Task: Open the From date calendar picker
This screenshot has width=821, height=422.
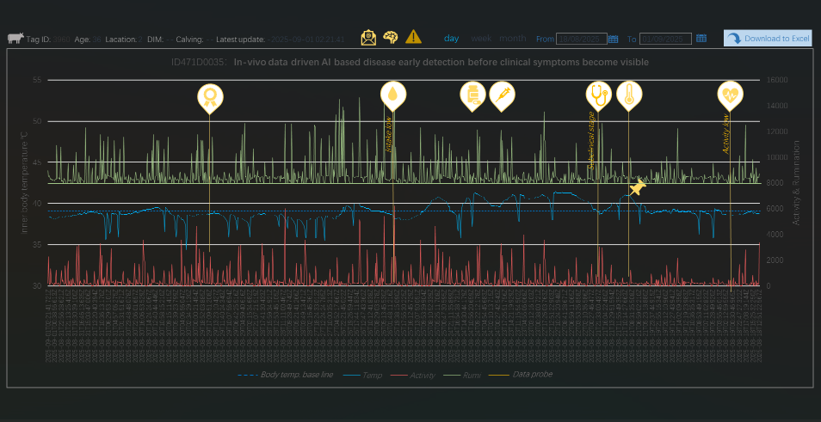Action: [x=613, y=39]
